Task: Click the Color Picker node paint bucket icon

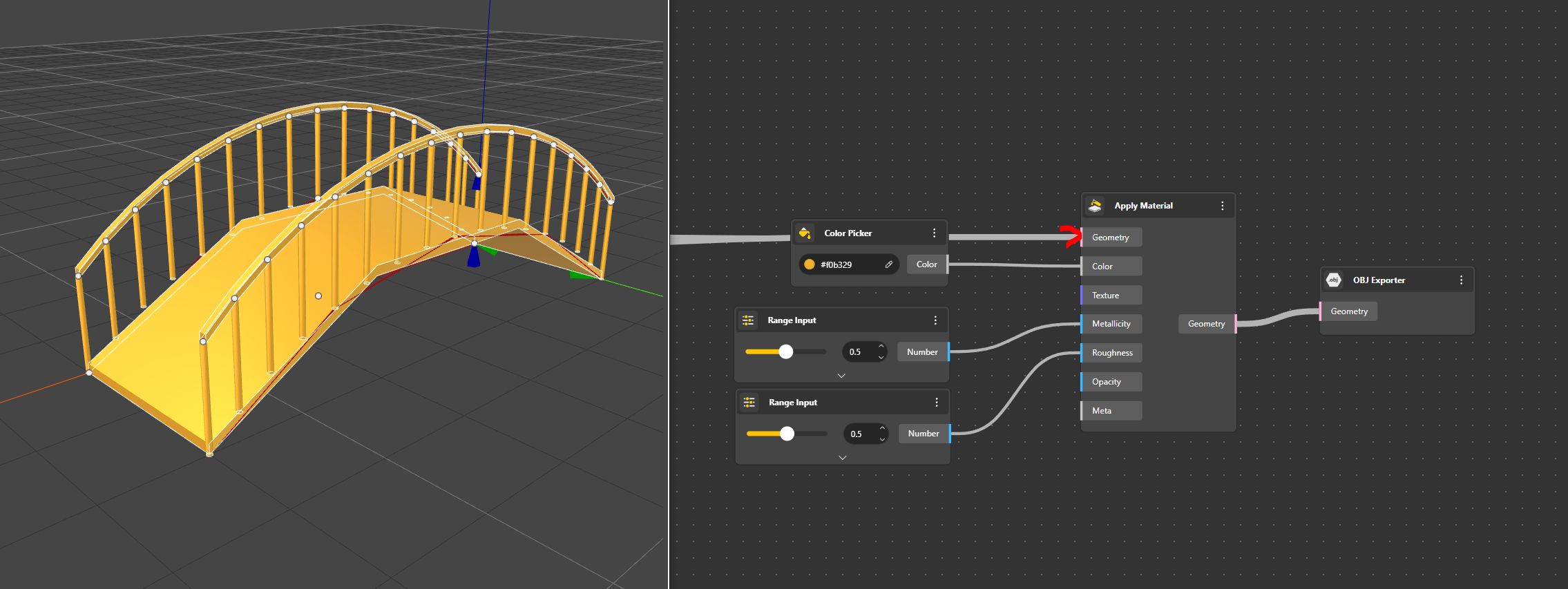Action: point(805,233)
